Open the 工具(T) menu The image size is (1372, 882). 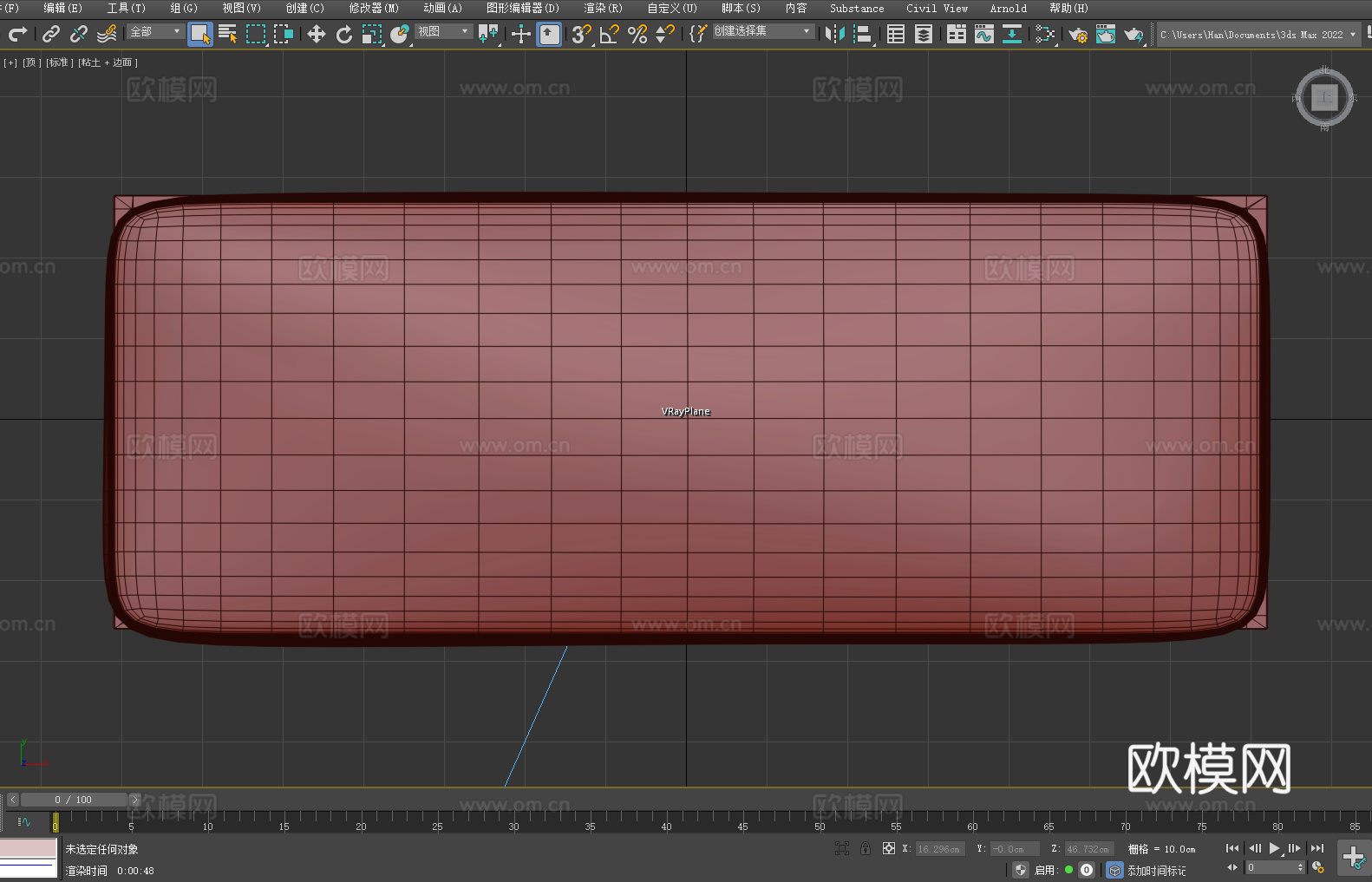(126, 8)
